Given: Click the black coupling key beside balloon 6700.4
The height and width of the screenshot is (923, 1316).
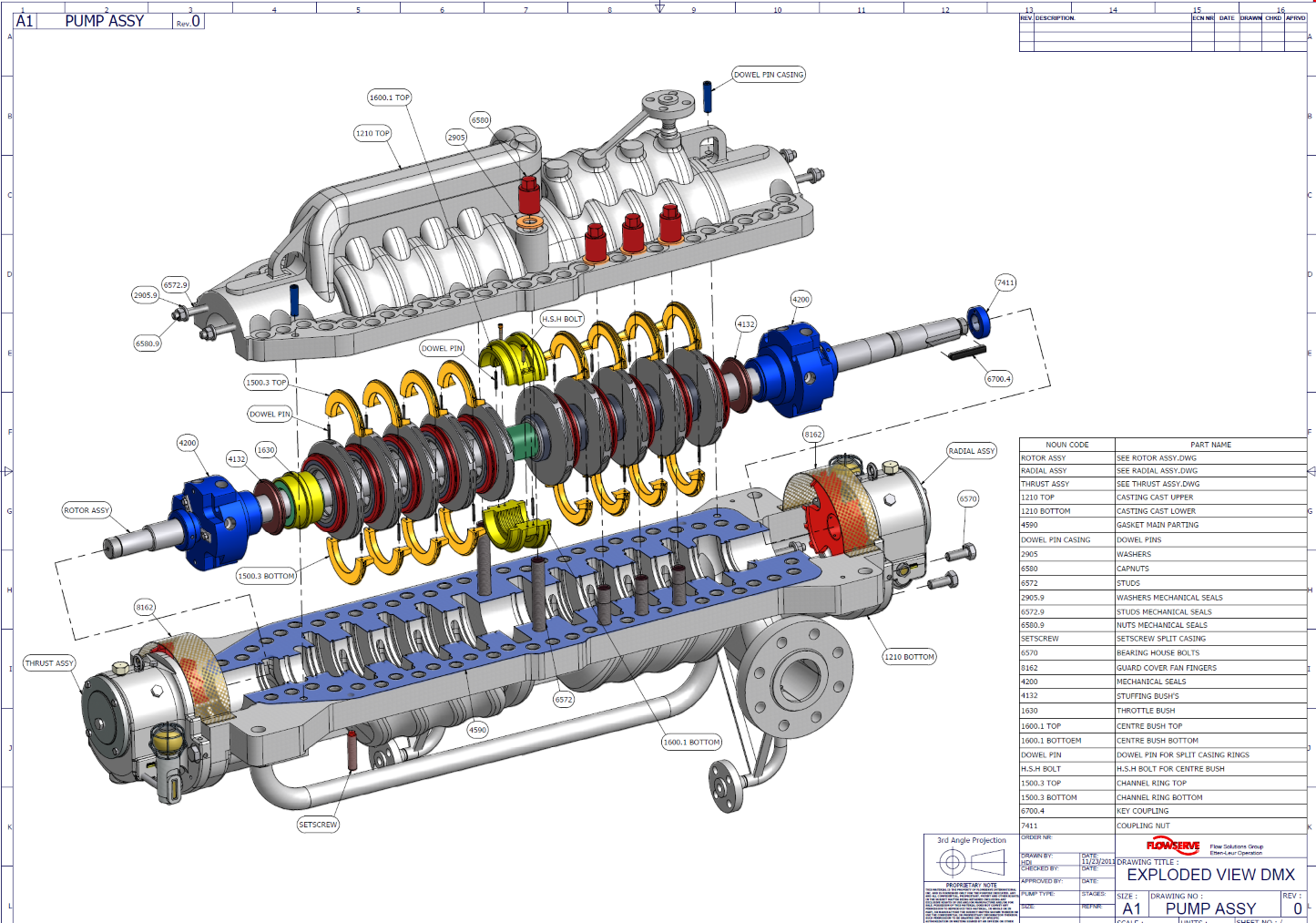Looking at the screenshot, I should [x=966, y=354].
